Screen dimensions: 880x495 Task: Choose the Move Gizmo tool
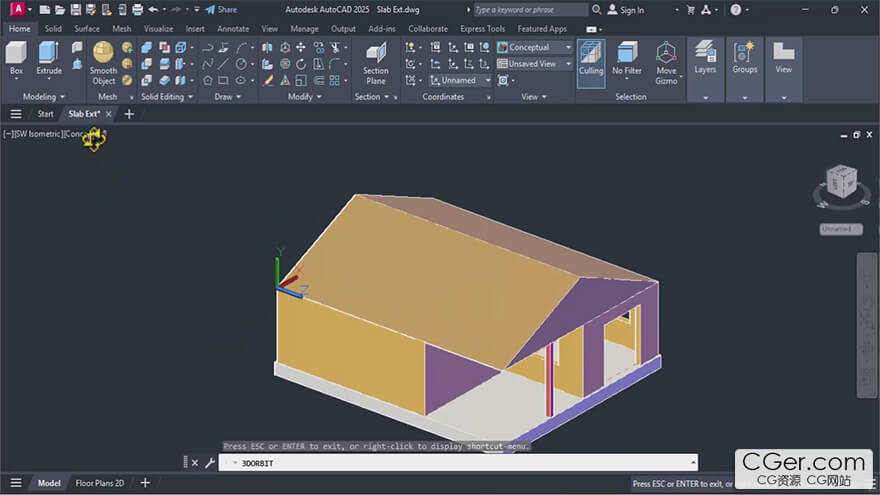(666, 63)
